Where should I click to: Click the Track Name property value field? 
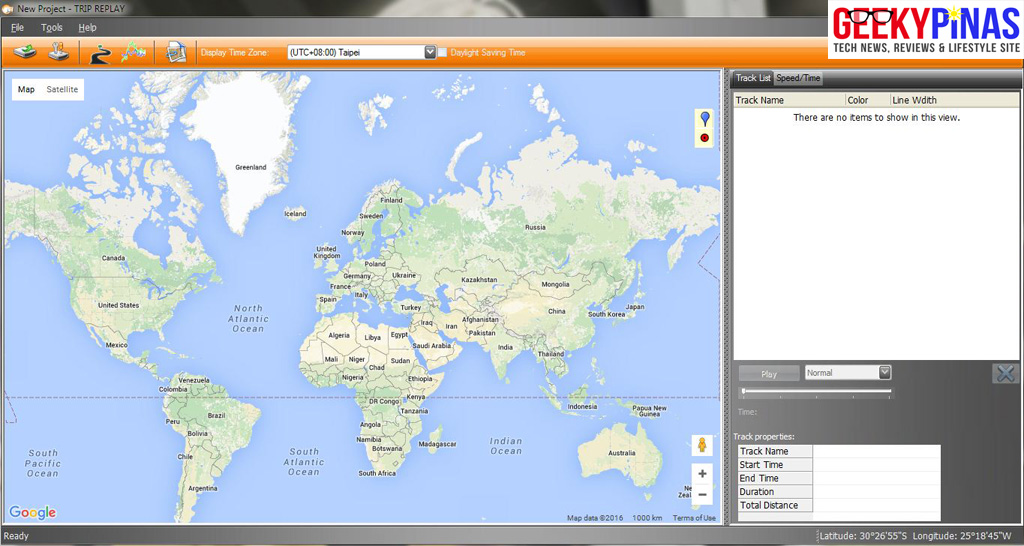pyautogui.click(x=876, y=451)
